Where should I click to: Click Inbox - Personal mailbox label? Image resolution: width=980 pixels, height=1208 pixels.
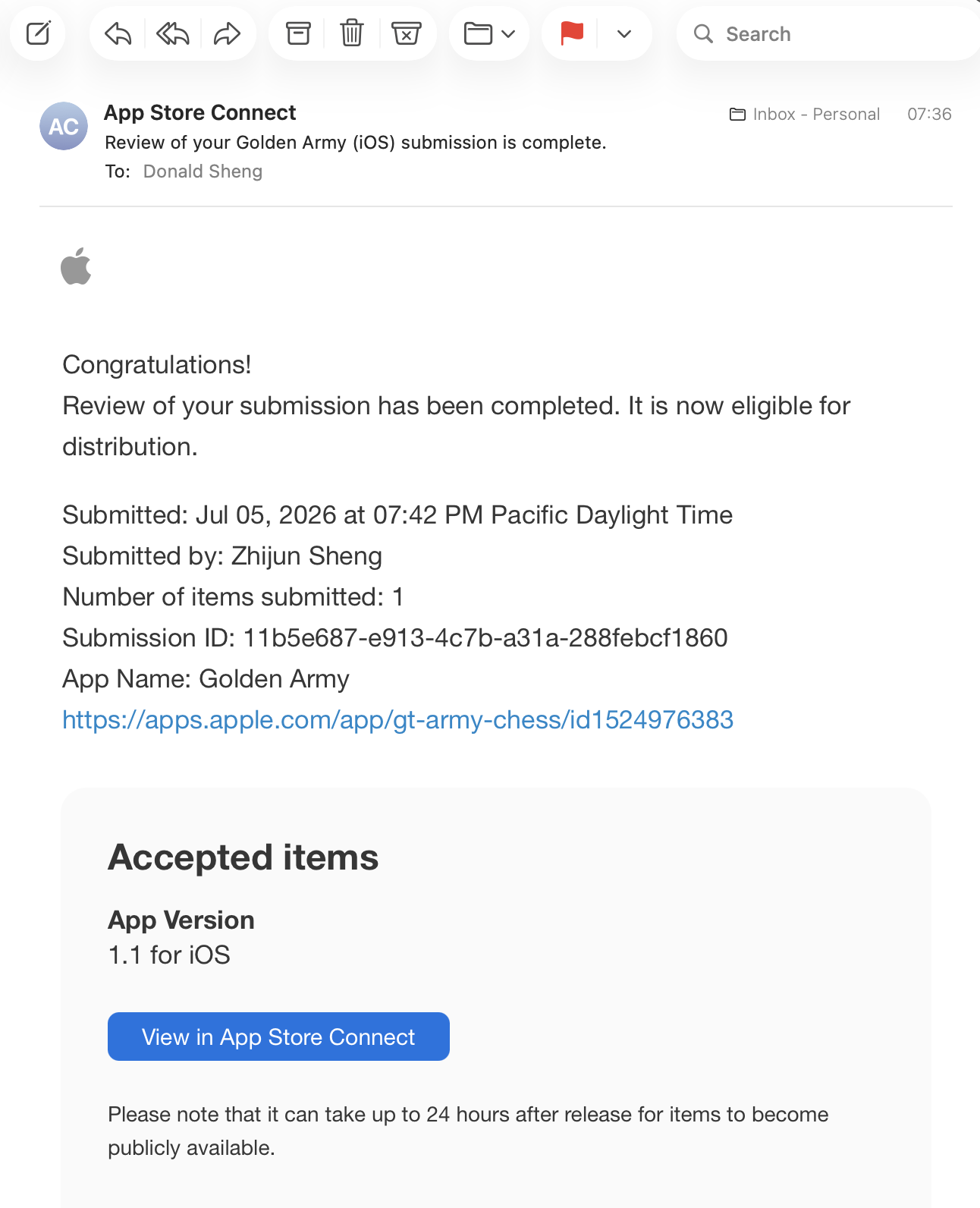pyautogui.click(x=816, y=114)
